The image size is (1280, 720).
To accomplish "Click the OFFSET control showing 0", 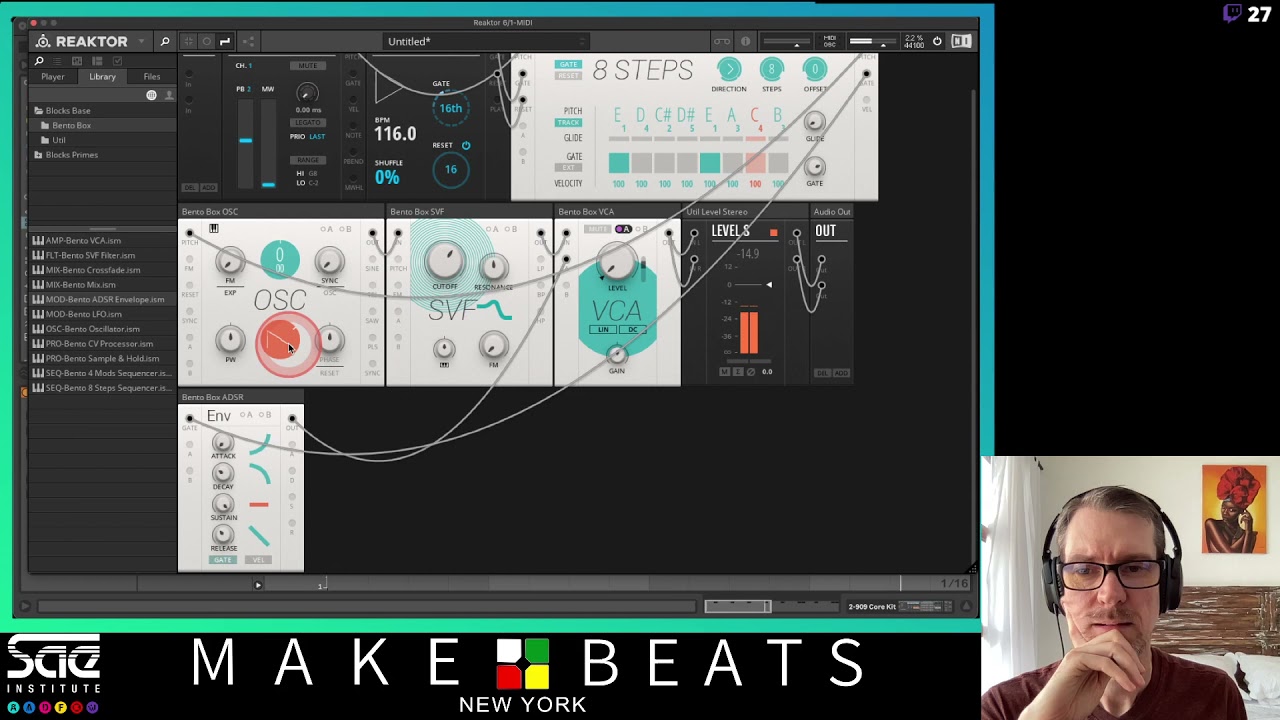I will tap(815, 69).
